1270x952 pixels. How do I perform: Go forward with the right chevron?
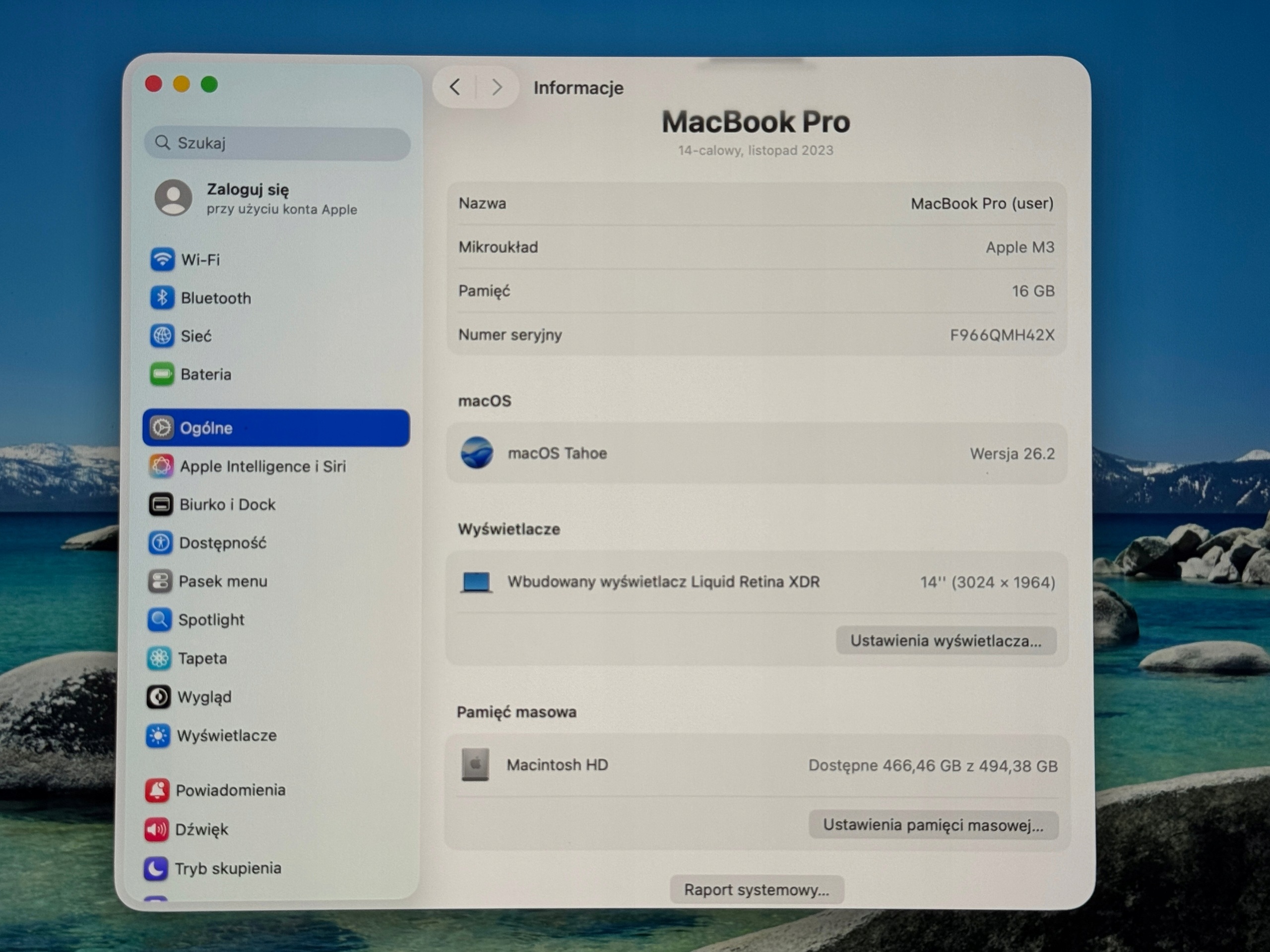tap(497, 87)
